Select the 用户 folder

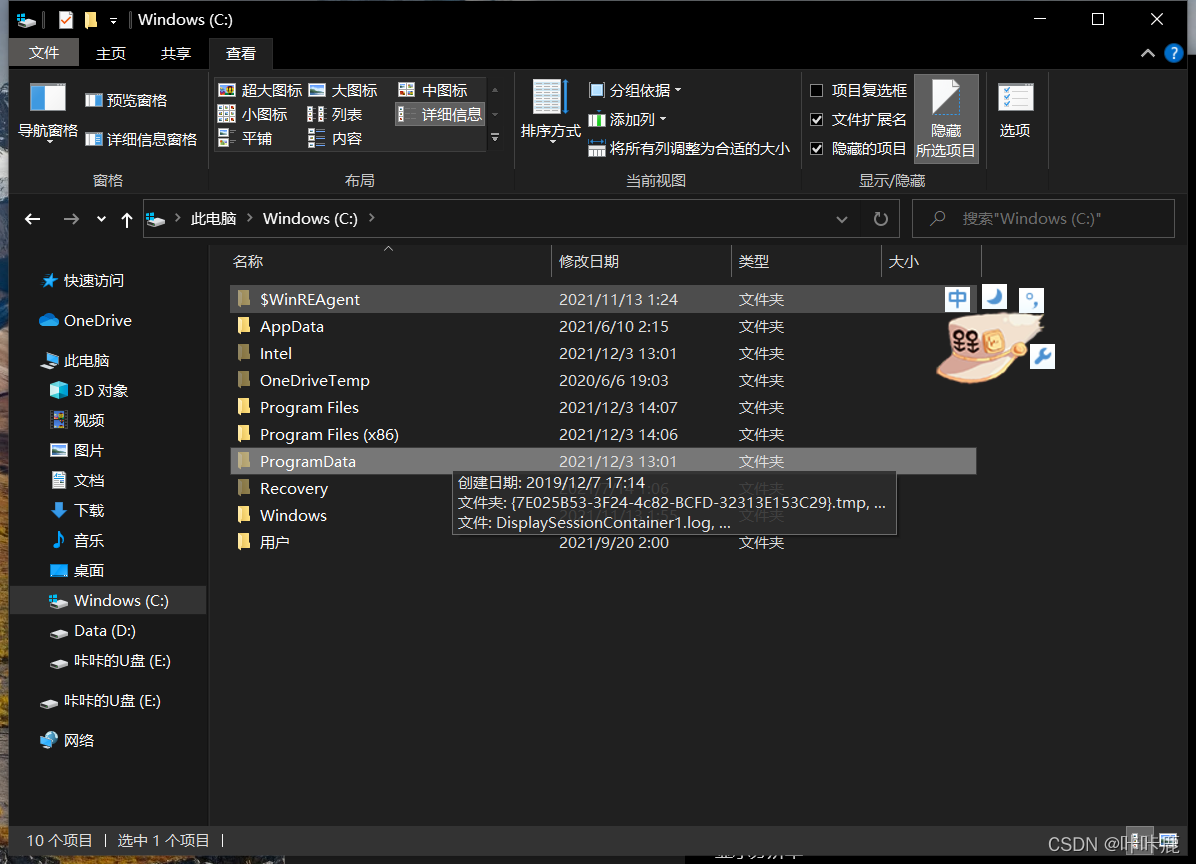point(263,543)
